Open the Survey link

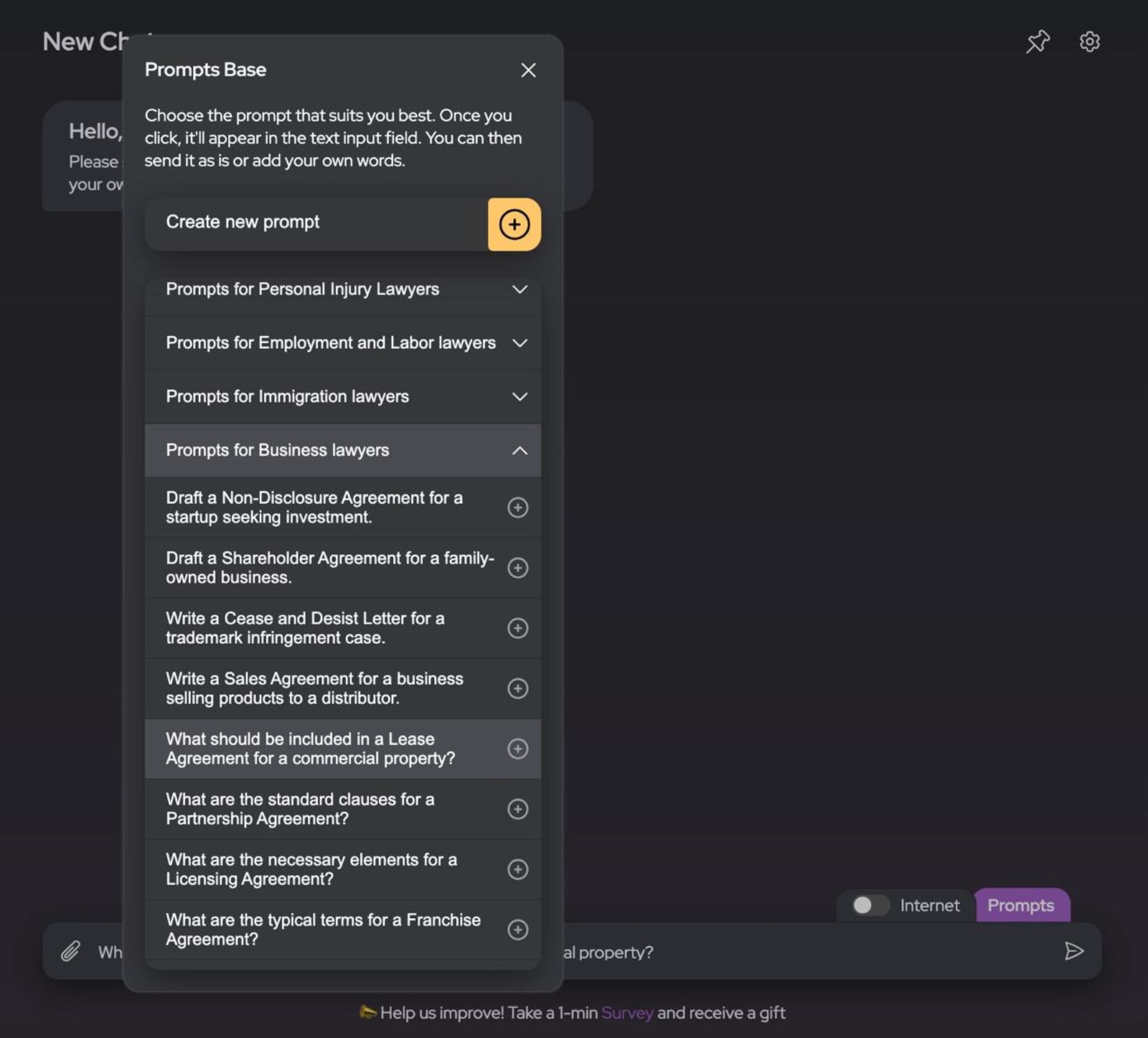(x=627, y=1013)
